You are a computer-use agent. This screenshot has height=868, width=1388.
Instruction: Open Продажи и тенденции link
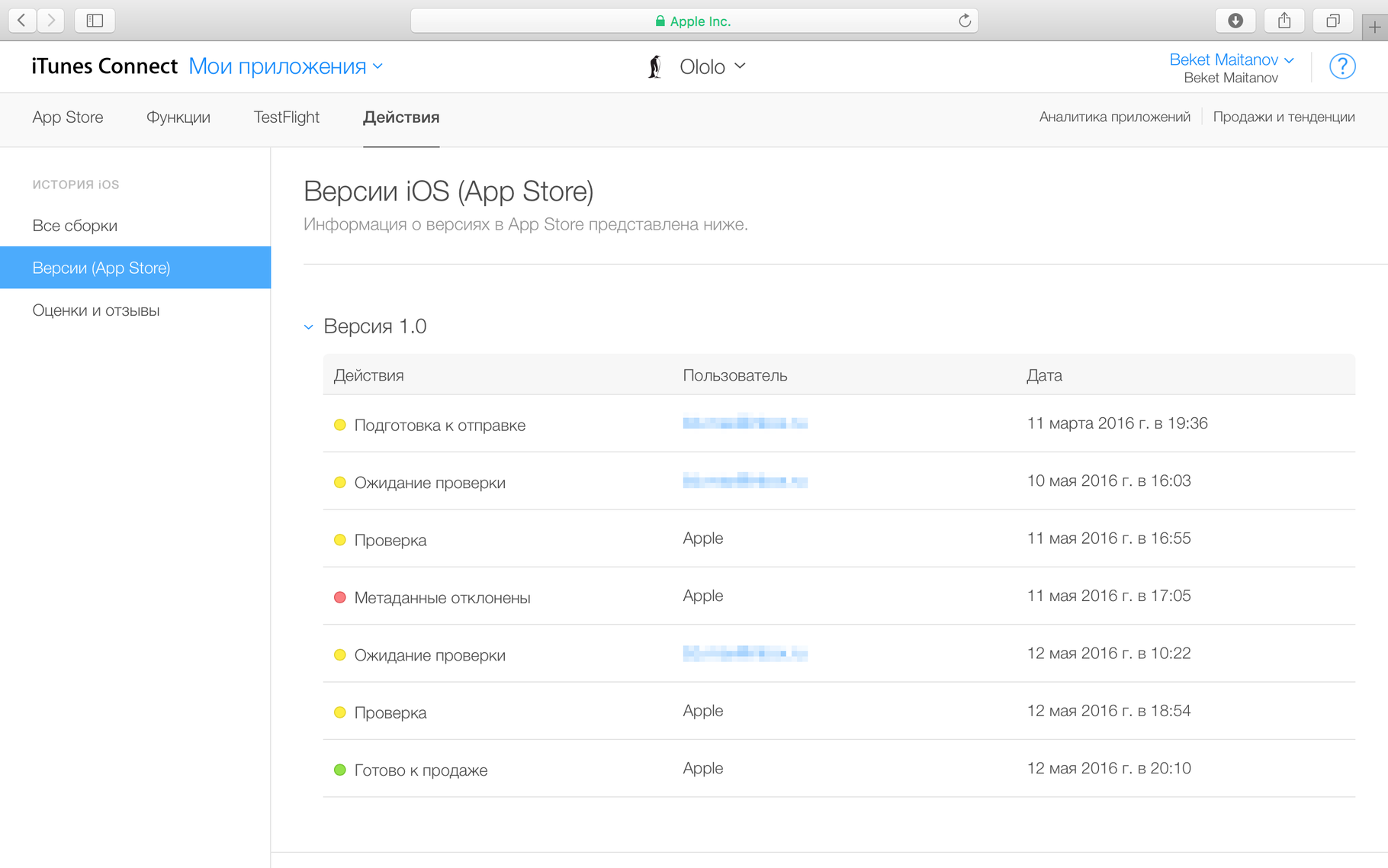(x=1284, y=117)
